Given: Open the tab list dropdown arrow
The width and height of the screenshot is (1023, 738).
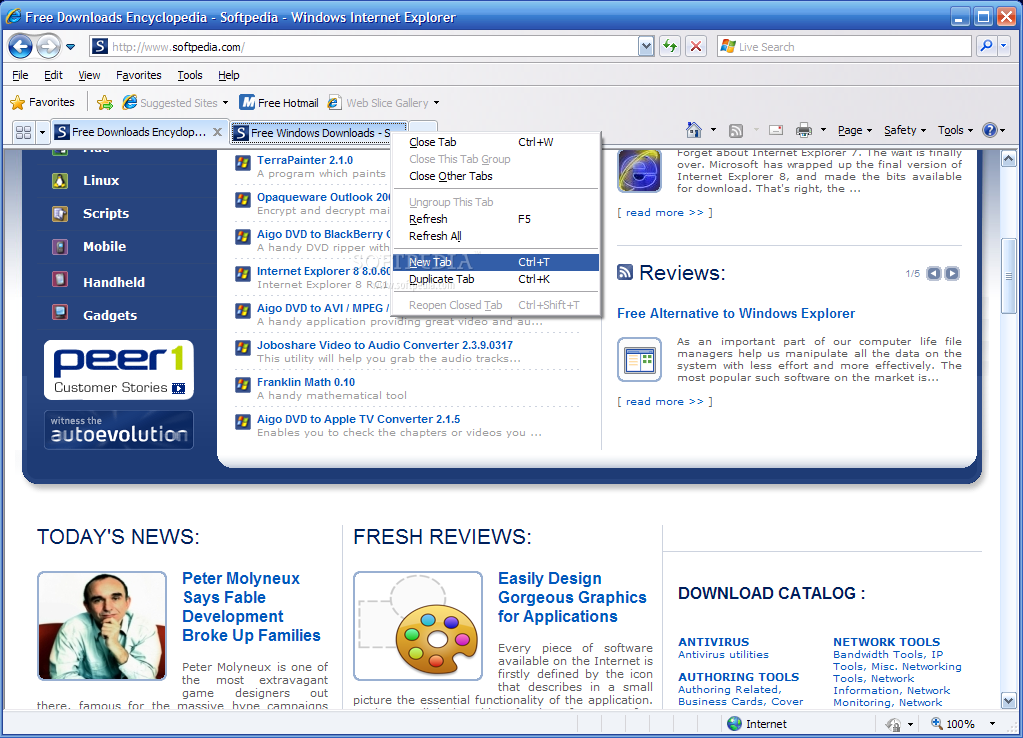Looking at the screenshot, I should tap(42, 132).
